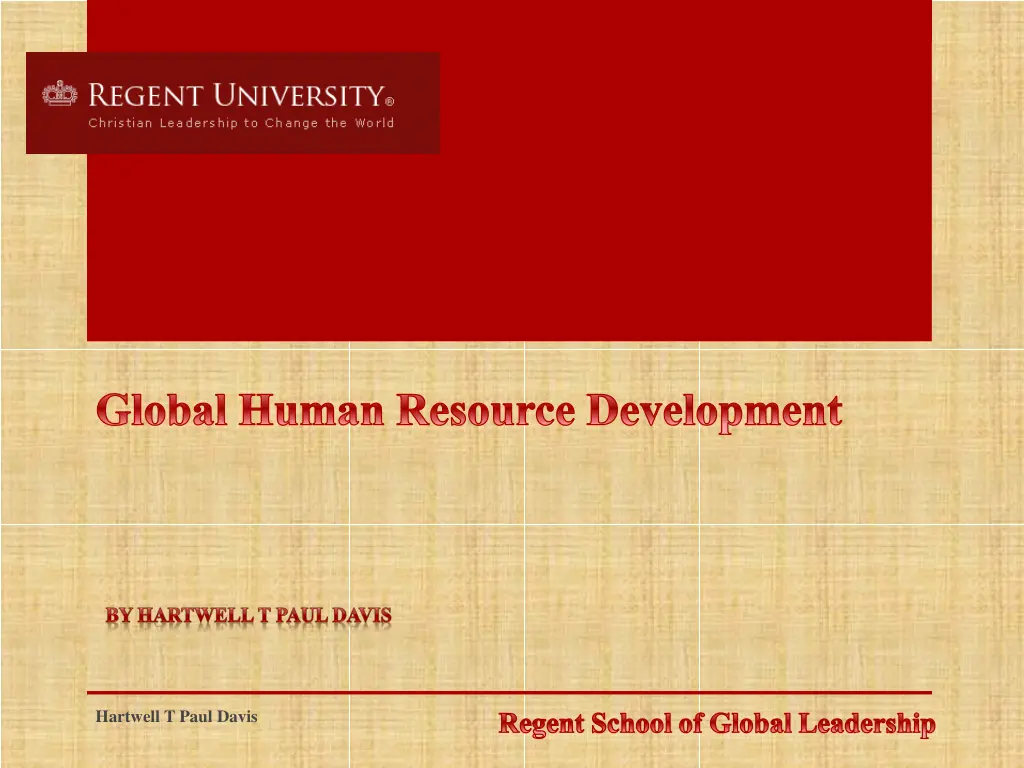
Task: Click the word 'Leadership' in the bottom-right footer
Action: click(867, 723)
